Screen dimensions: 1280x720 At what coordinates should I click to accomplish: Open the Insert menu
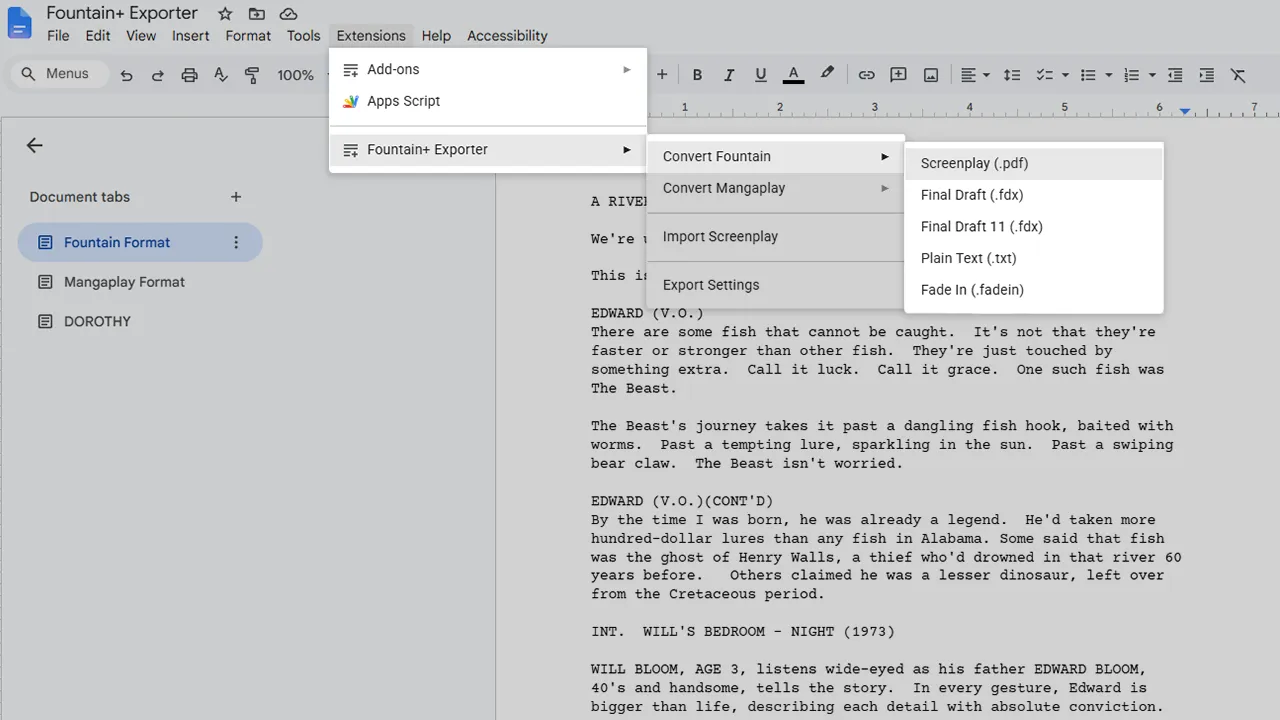pos(190,36)
